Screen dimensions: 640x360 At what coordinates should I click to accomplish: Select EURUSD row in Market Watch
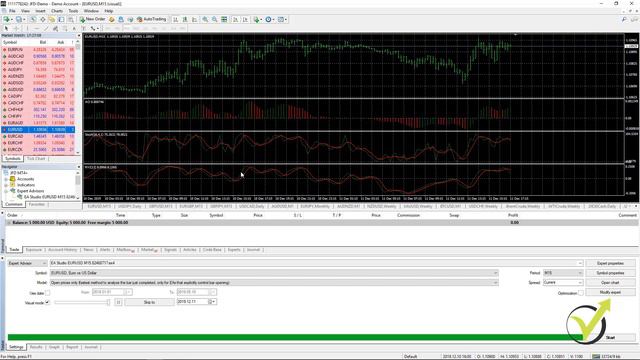(38, 129)
